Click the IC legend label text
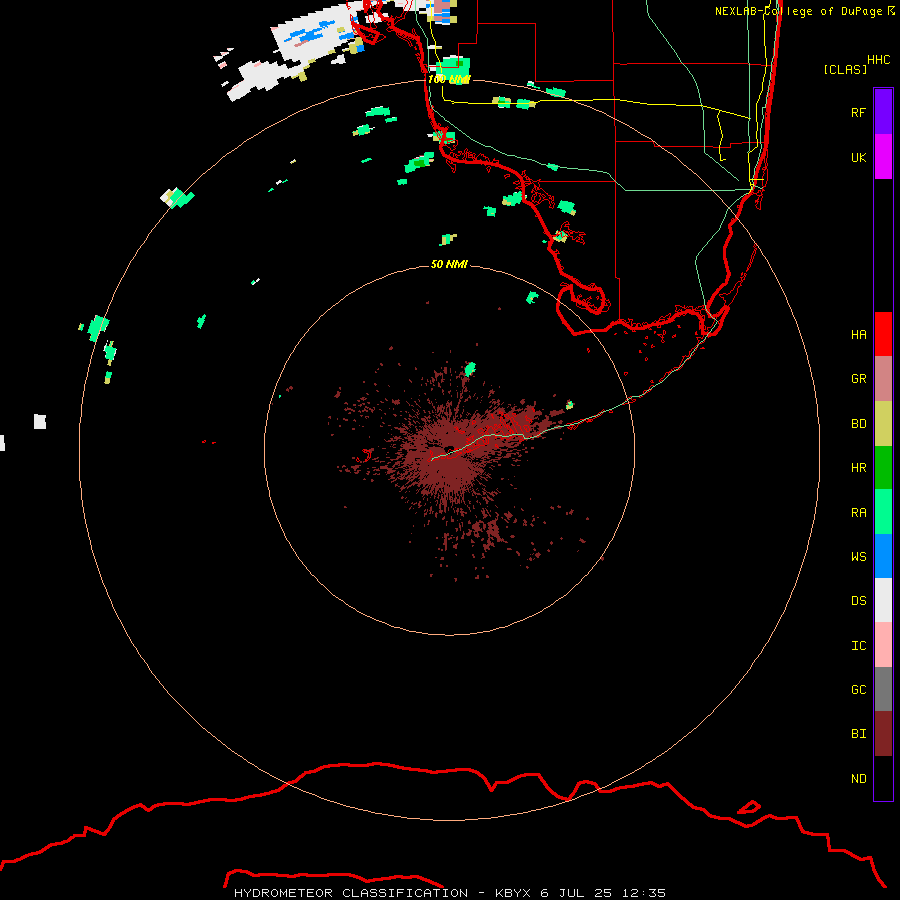Screen dimensions: 900x900 pos(859,646)
